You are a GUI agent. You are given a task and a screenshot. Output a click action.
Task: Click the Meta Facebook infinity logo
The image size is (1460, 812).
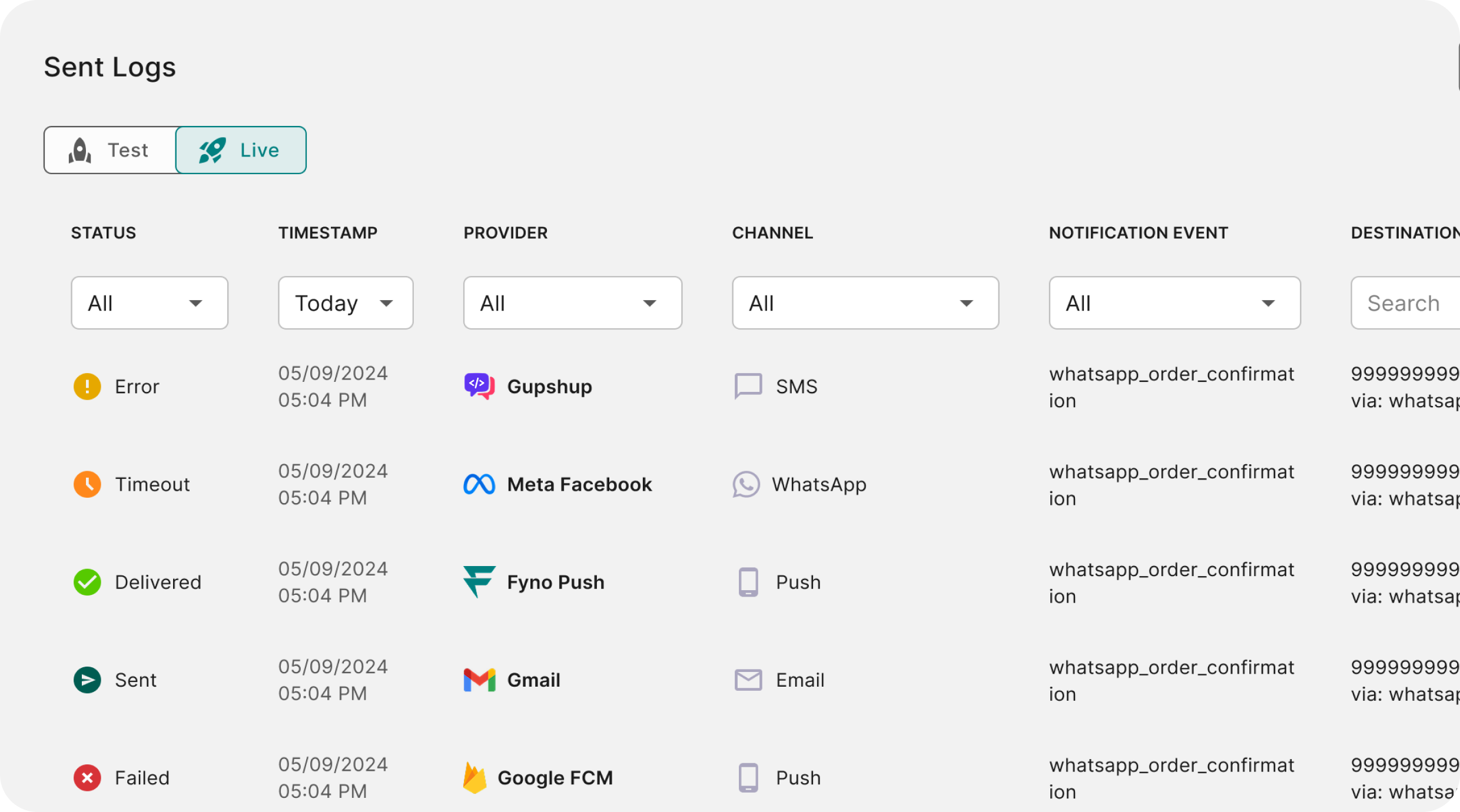point(479,484)
